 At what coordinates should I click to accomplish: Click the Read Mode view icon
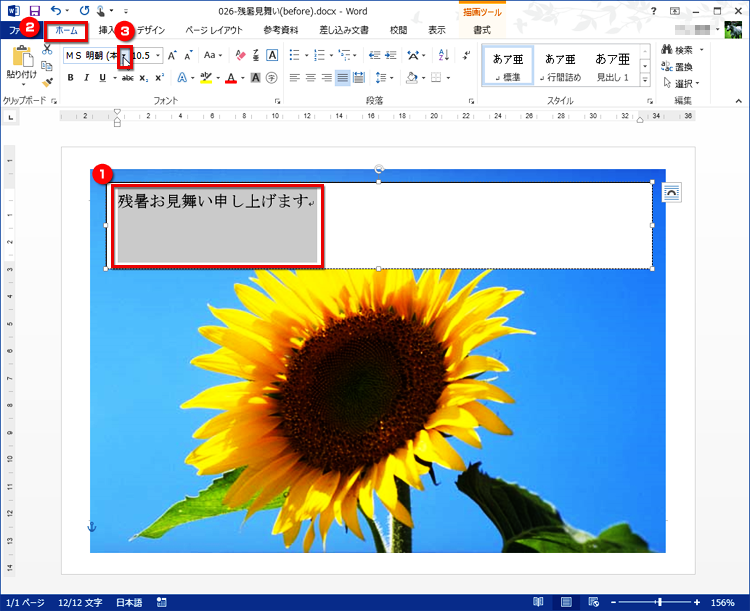tap(538, 602)
